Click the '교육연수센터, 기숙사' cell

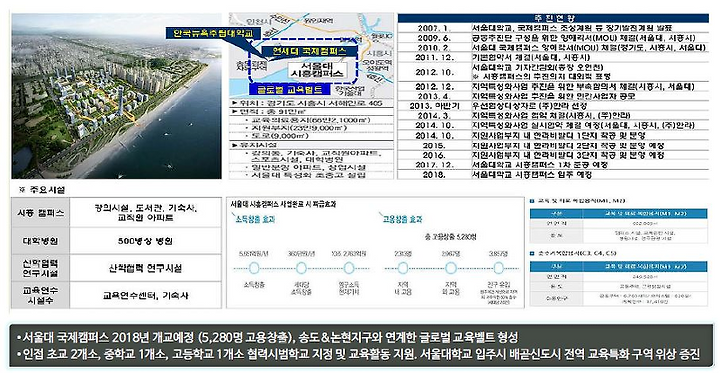tap(145, 295)
